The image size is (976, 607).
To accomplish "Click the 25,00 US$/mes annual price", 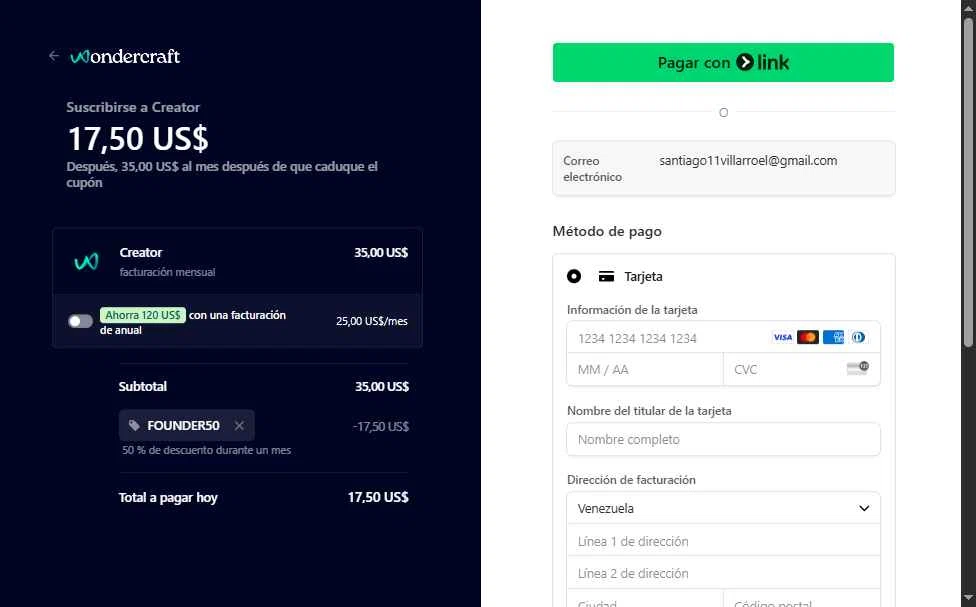I will (x=372, y=321).
